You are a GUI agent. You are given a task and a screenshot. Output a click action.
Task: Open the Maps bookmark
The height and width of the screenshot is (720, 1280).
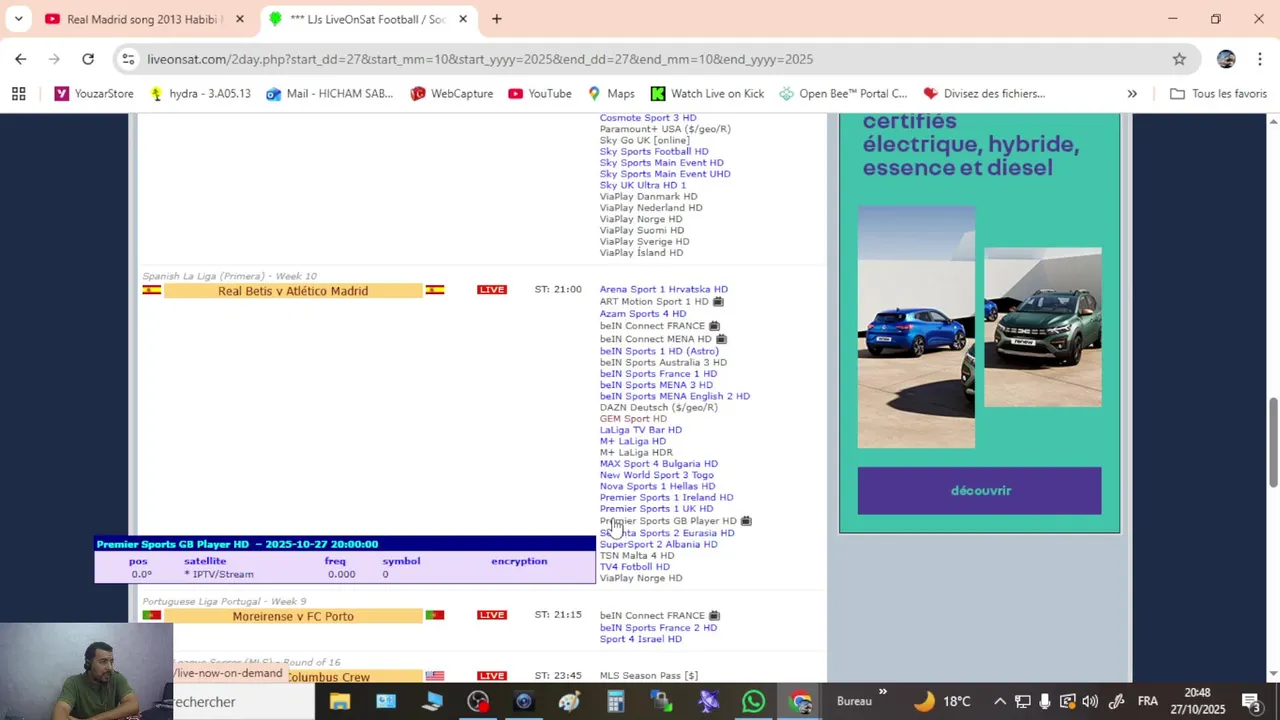coord(610,93)
